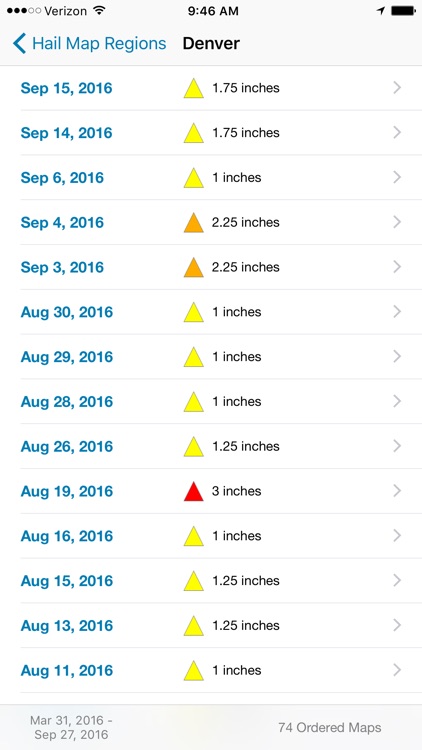422x750 pixels.
Task: Tap the orange triangle for Sep 4, 2016
Action: (194, 222)
